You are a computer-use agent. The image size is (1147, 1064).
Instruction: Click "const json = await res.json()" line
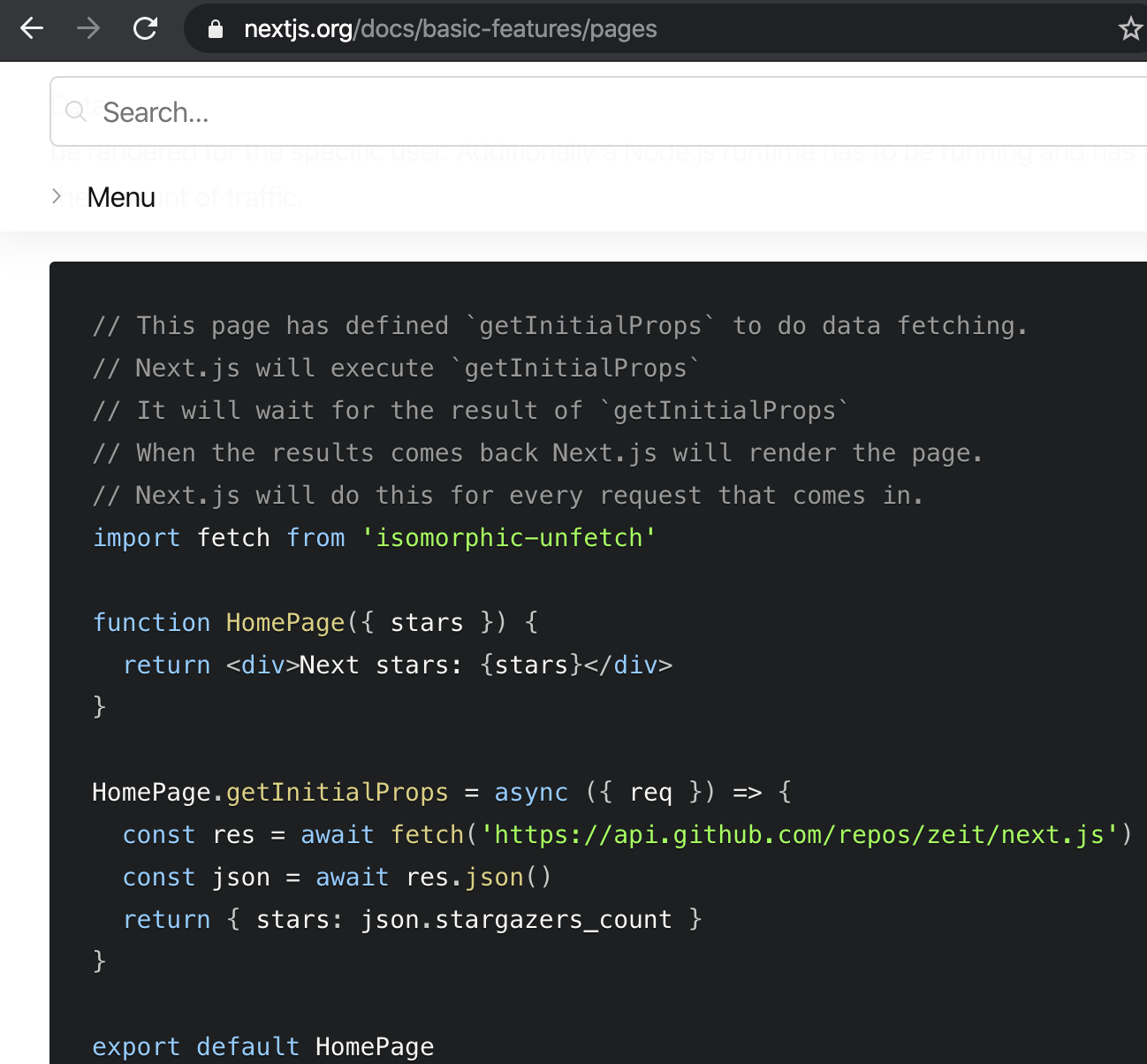pos(338,877)
